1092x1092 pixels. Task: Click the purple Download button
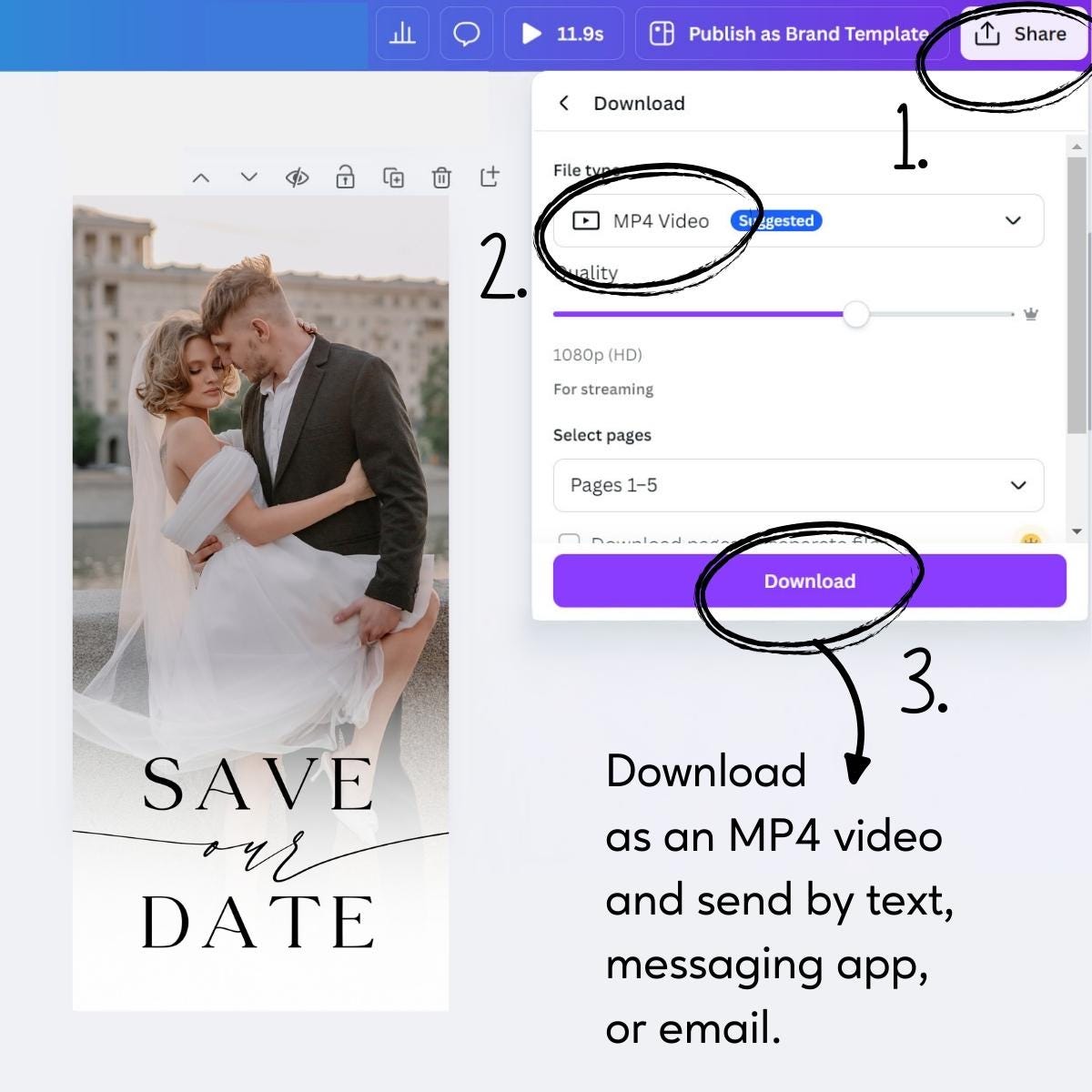[x=809, y=581]
